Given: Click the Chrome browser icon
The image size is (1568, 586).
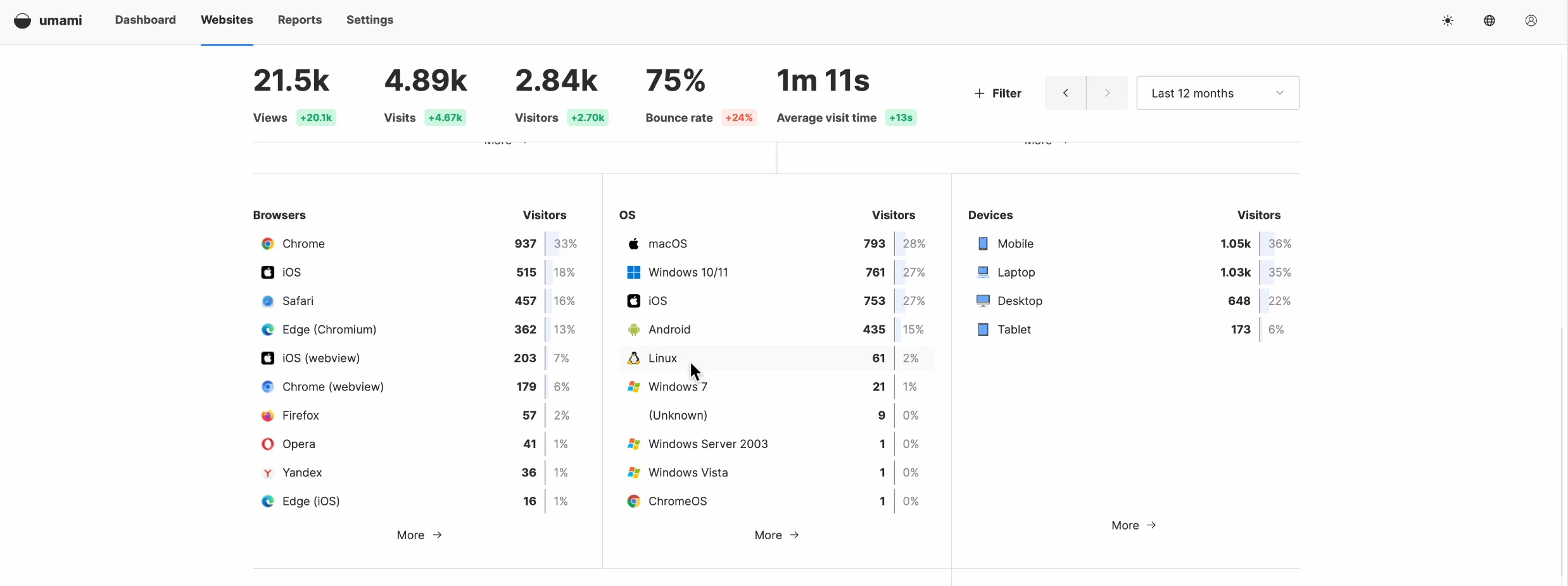Looking at the screenshot, I should [268, 244].
